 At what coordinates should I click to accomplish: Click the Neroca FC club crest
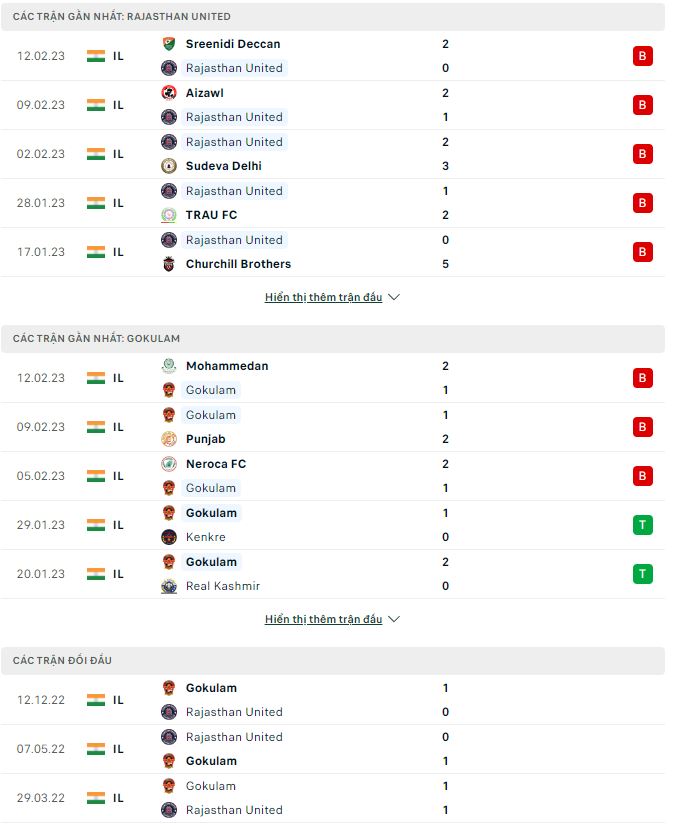pyautogui.click(x=168, y=464)
